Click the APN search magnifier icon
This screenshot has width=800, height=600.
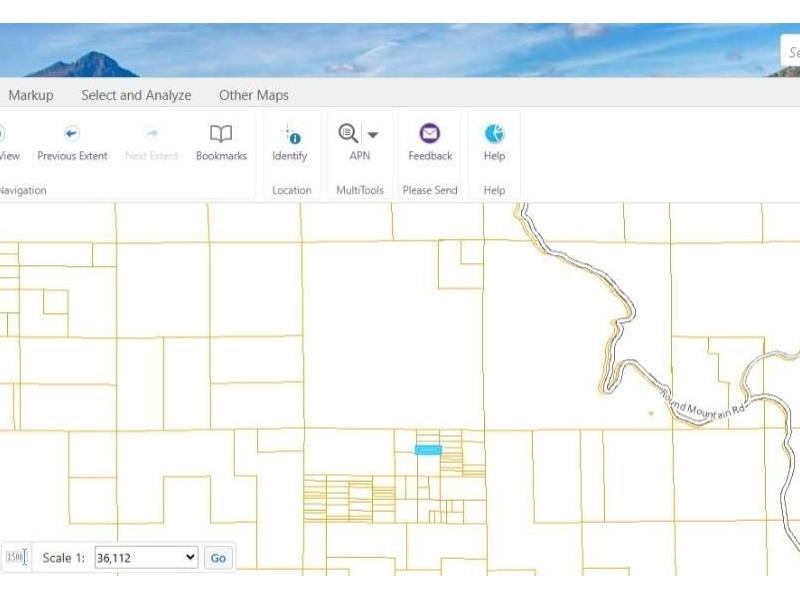(348, 134)
